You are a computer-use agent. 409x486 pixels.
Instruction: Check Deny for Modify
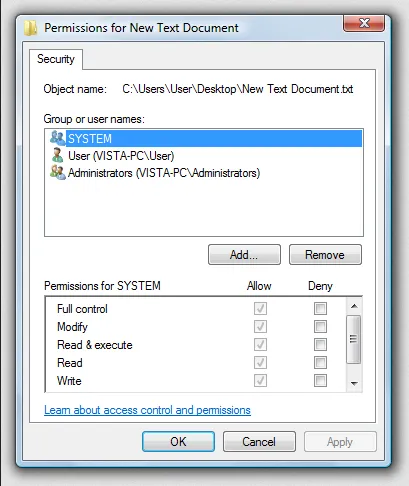(320, 327)
